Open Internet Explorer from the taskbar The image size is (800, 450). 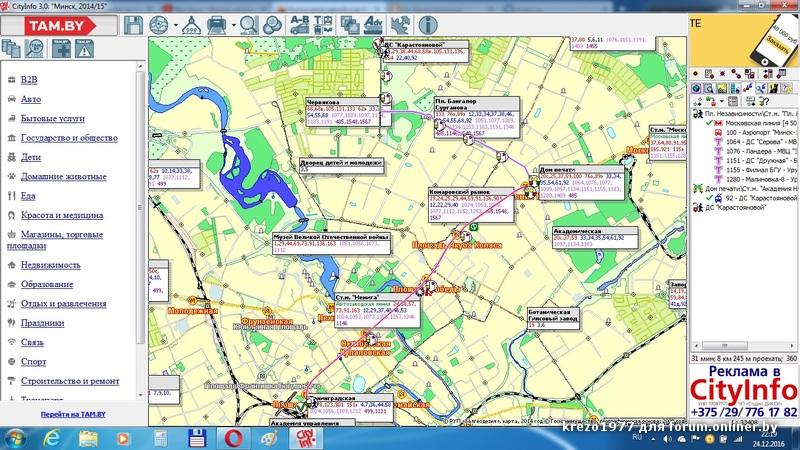pos(53,438)
